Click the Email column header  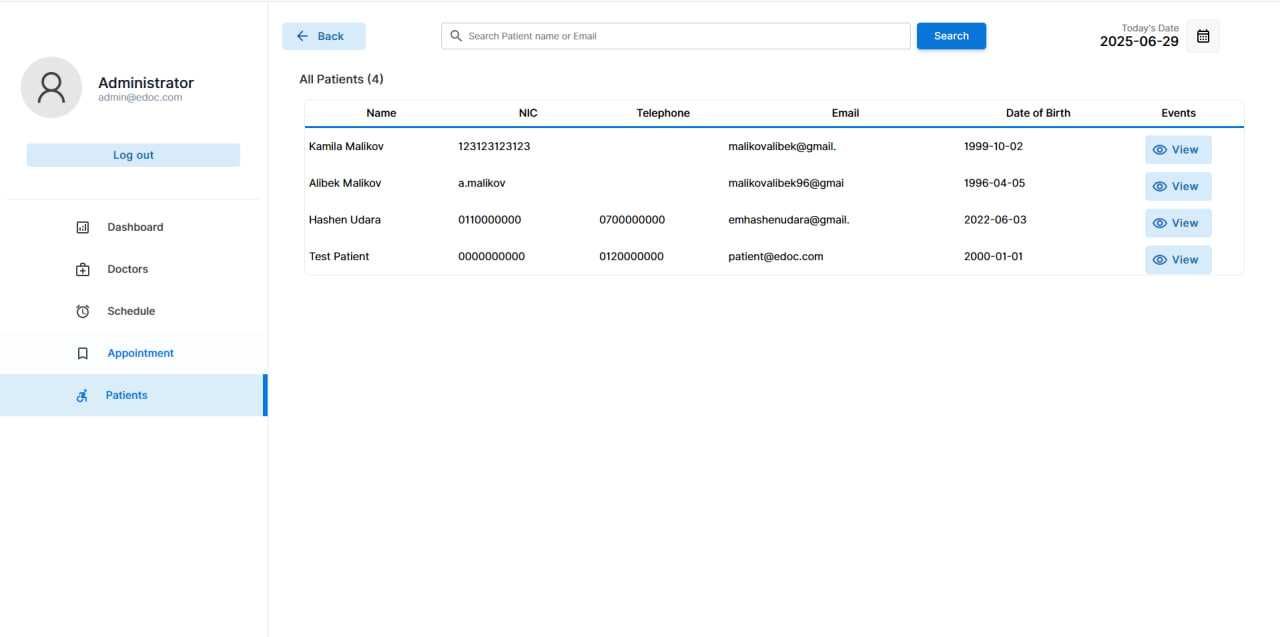click(x=845, y=113)
